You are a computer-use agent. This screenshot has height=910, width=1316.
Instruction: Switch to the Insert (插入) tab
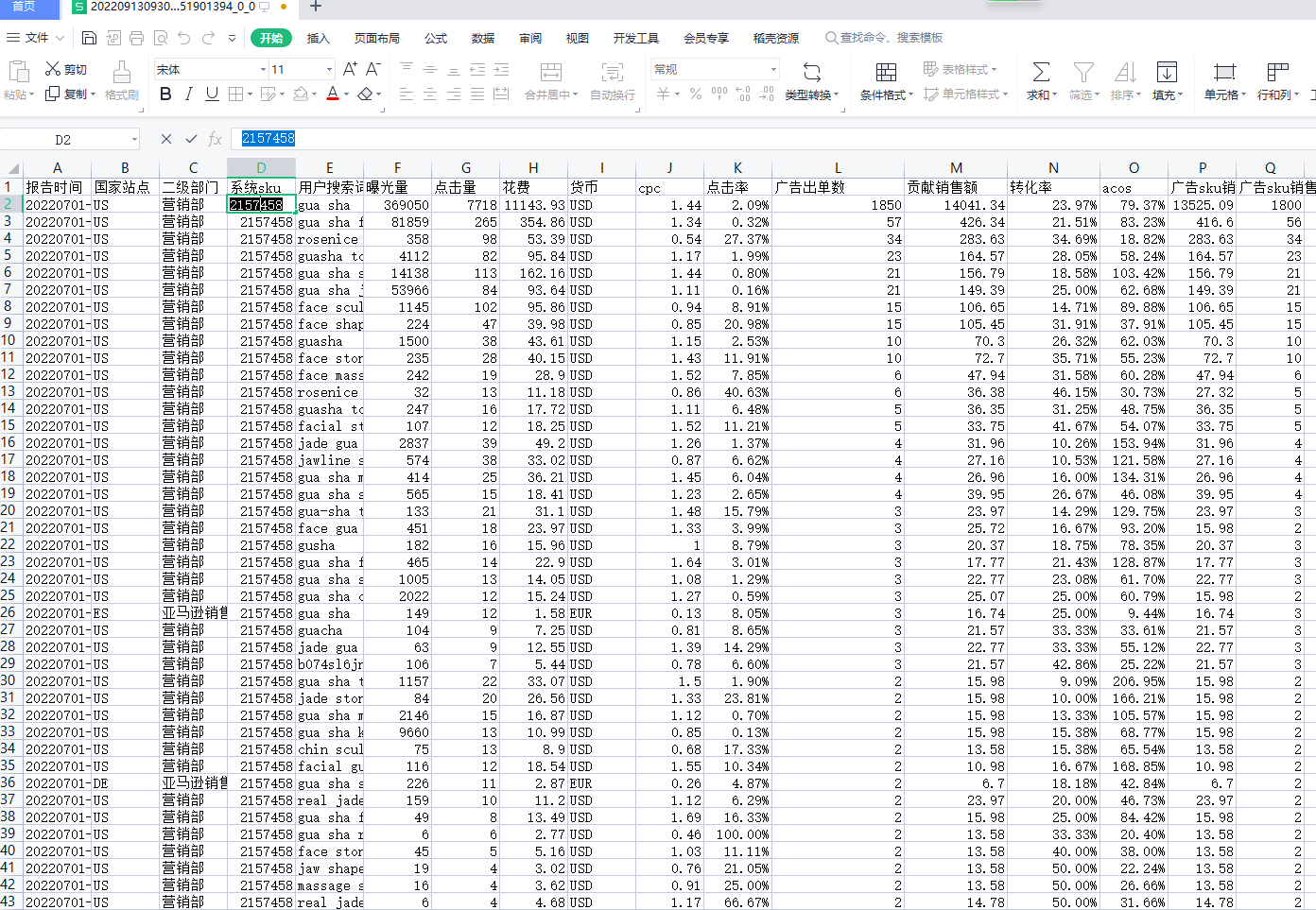click(319, 38)
